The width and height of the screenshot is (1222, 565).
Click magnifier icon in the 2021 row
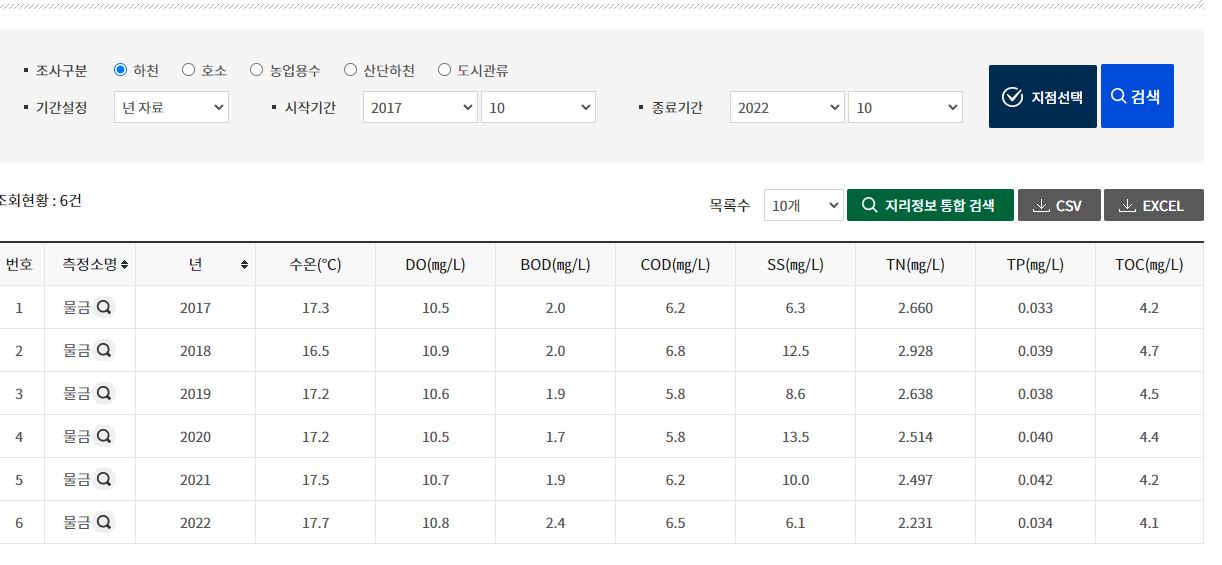click(x=104, y=480)
